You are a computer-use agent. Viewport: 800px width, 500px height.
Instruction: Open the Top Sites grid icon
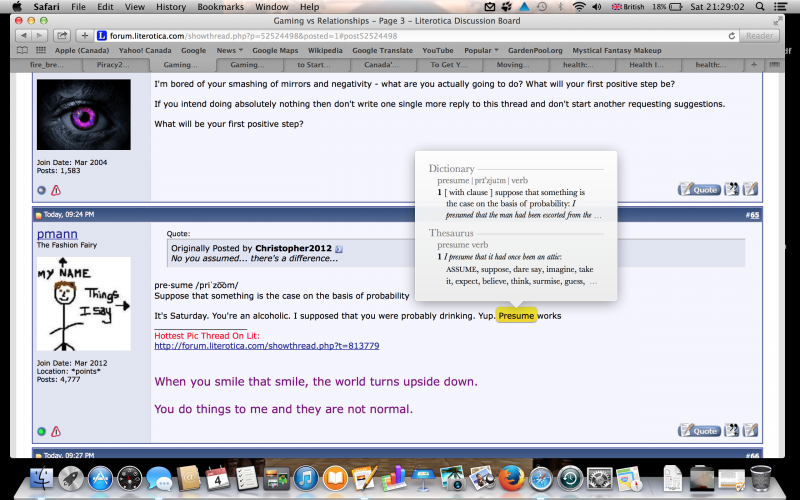point(39,50)
